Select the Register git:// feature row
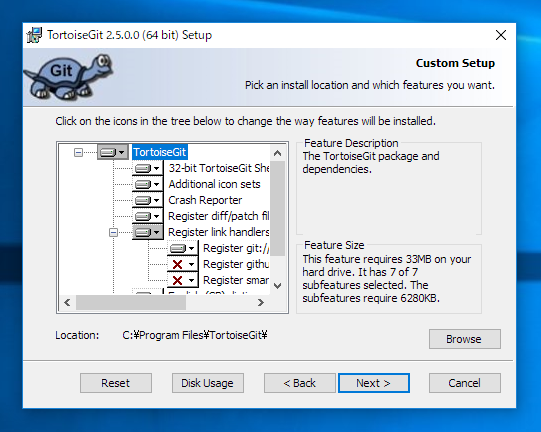Screen dimensions: 541x432 click(236, 248)
